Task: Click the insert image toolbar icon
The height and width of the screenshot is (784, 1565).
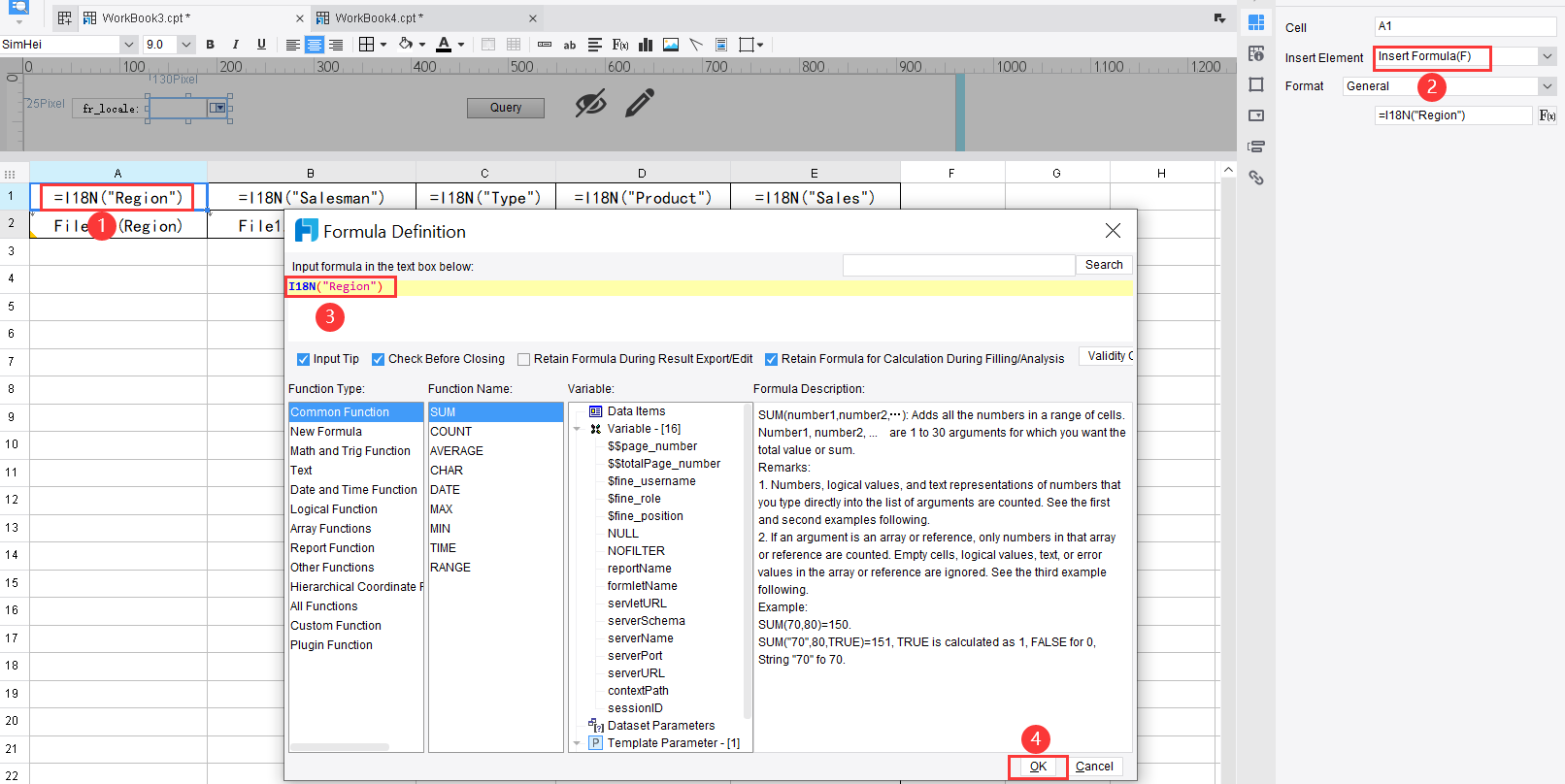Action: [671, 45]
